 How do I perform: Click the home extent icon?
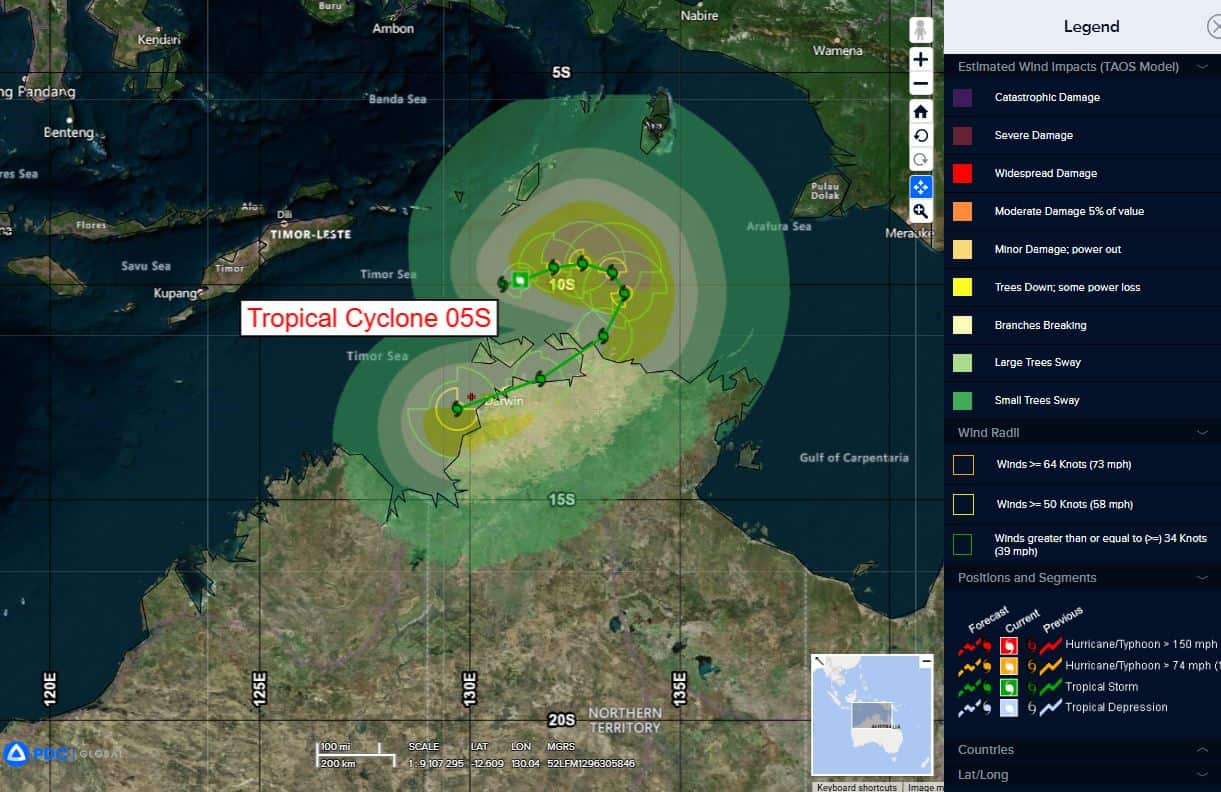921,111
